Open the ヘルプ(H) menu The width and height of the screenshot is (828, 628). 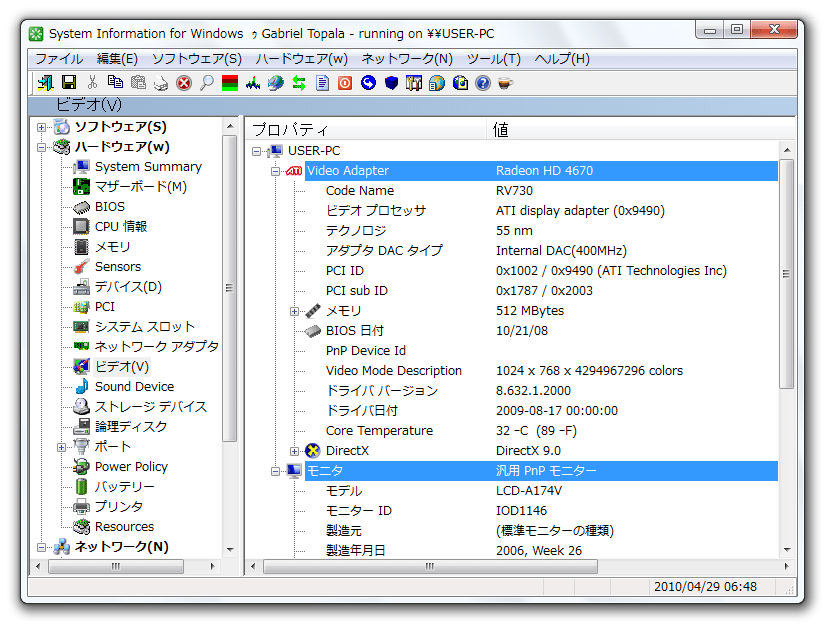[x=562, y=59]
